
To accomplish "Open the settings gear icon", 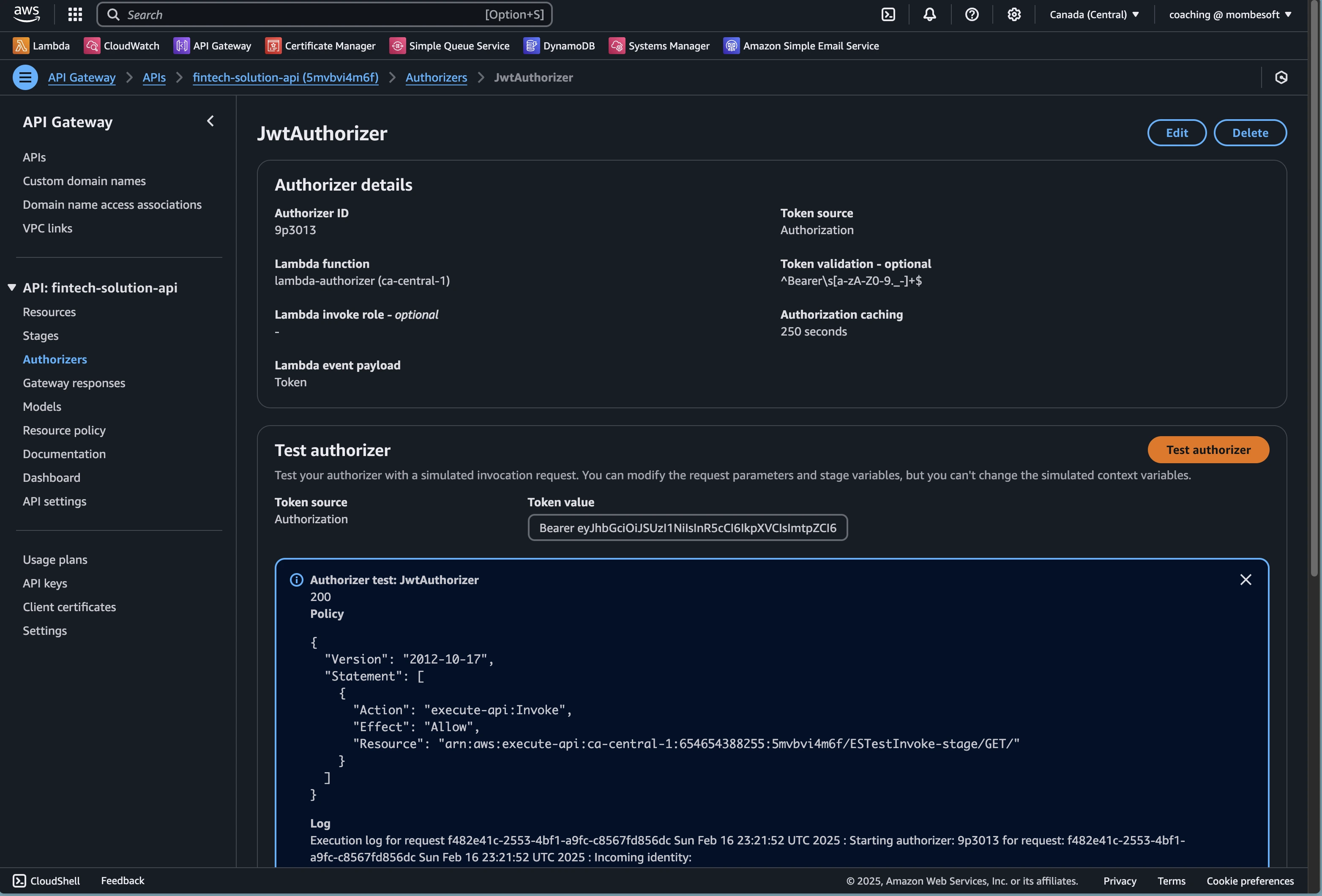I will click(x=1013, y=14).
